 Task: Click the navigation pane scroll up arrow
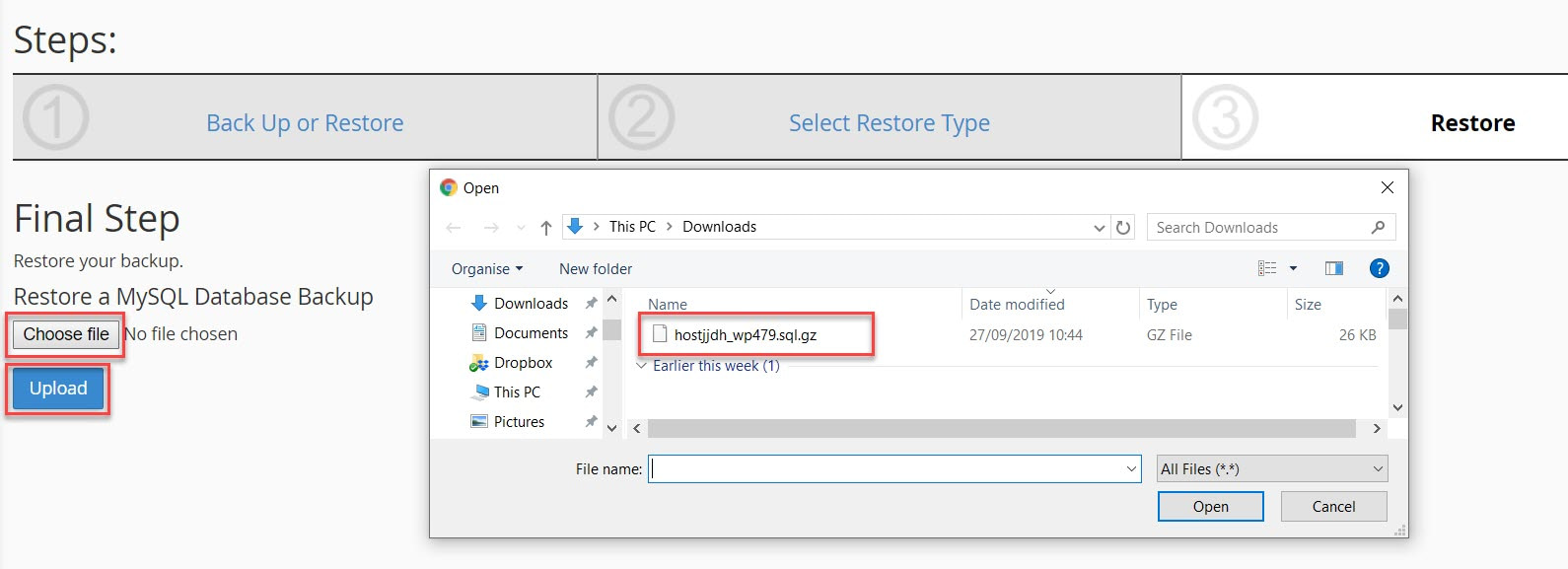[x=611, y=299]
